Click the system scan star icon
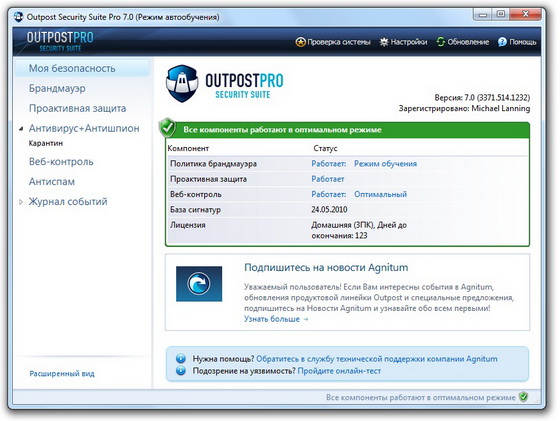The height and width of the screenshot is (421, 560). (x=300, y=42)
